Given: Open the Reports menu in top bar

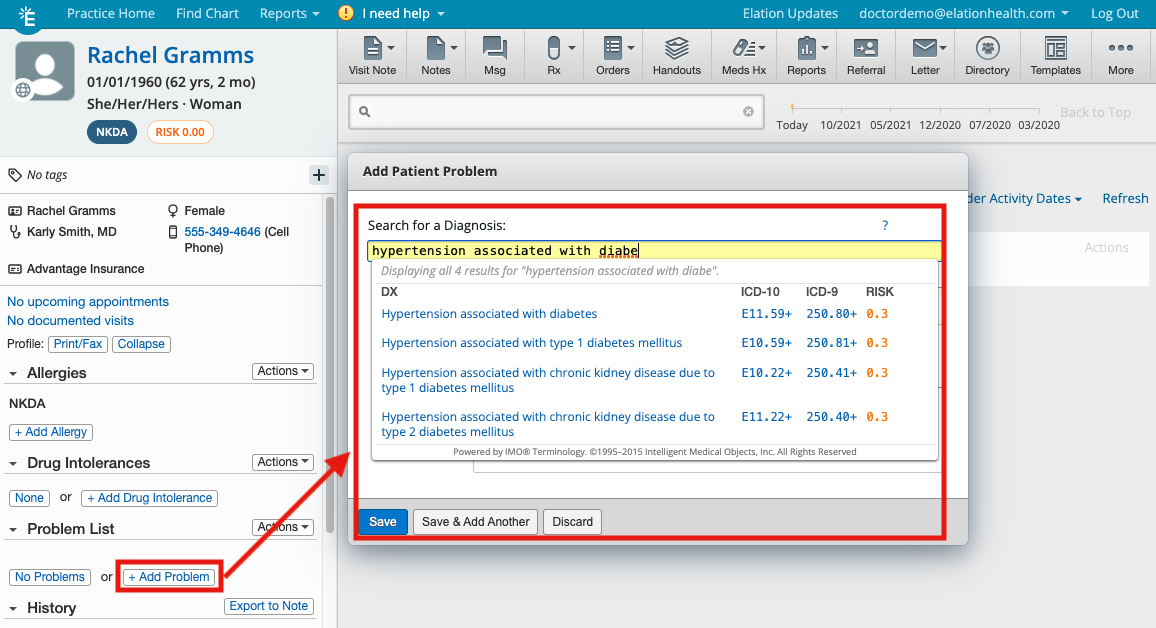Looking at the screenshot, I should click(289, 14).
